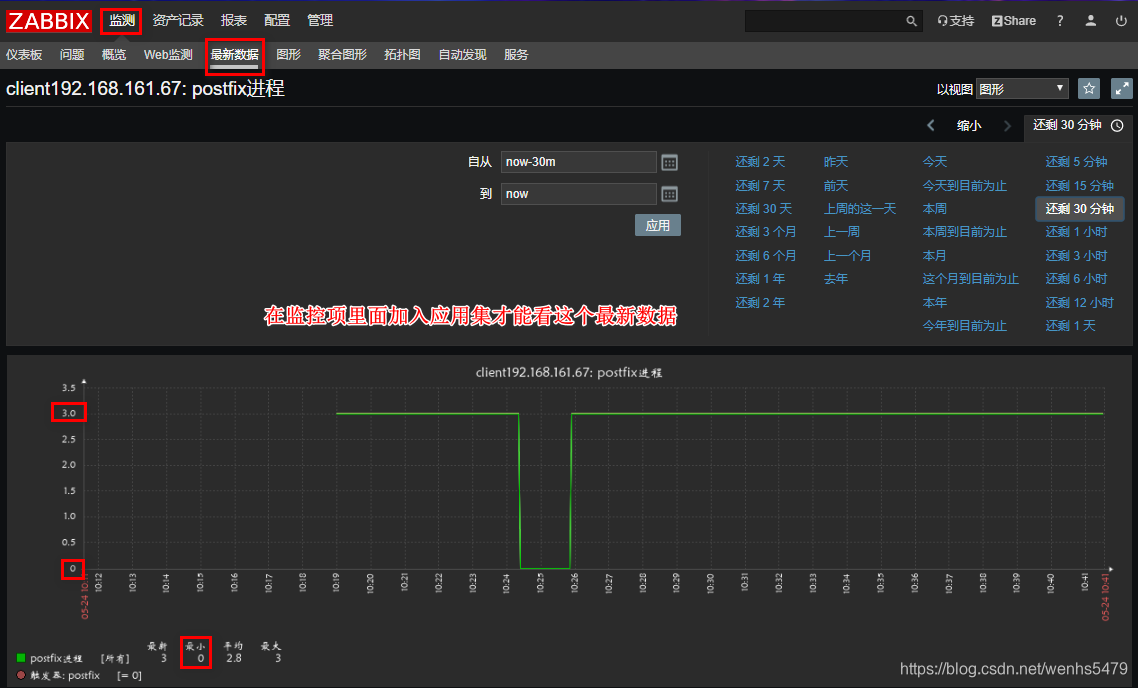Viewport: 1138px width, 688px height.
Task: Click 缩小 zoom out button
Action: point(969,126)
